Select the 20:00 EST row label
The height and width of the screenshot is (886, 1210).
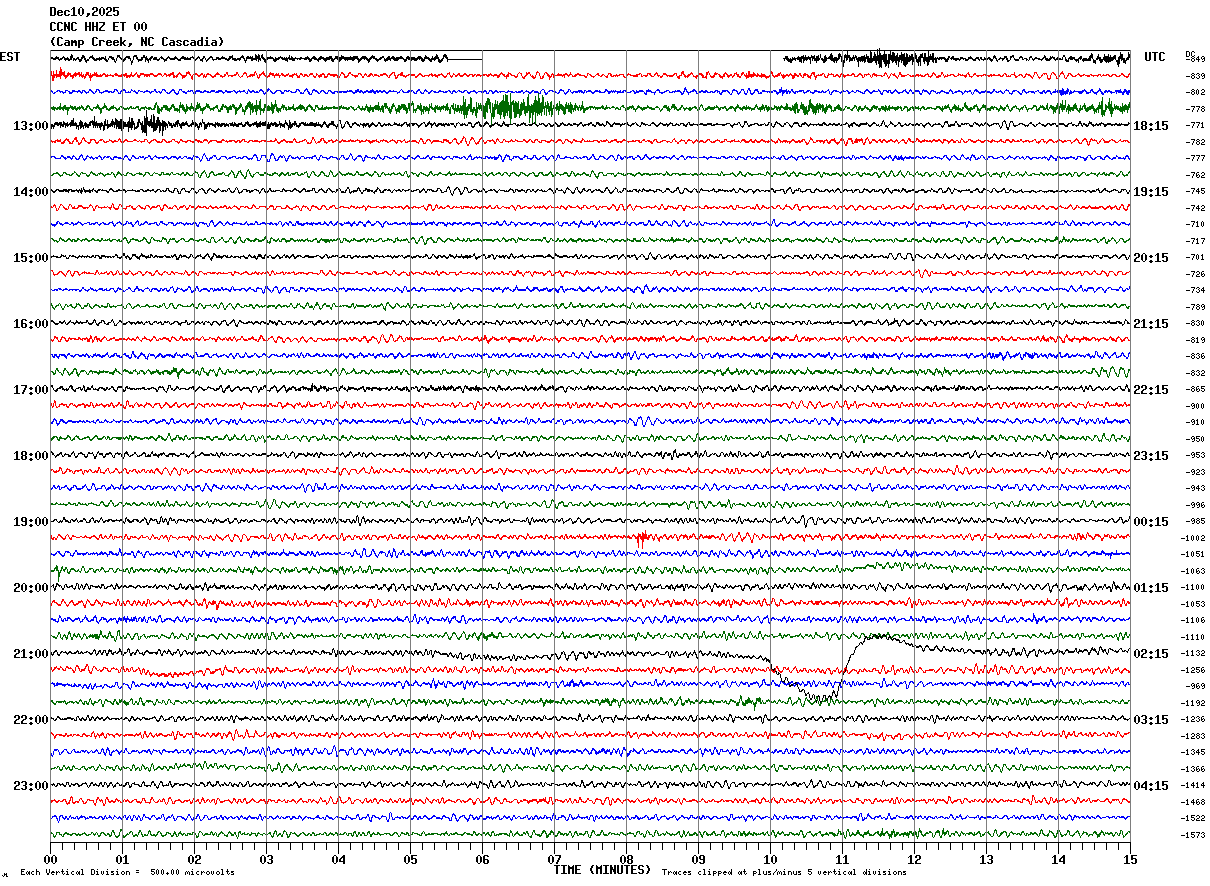coord(31,588)
